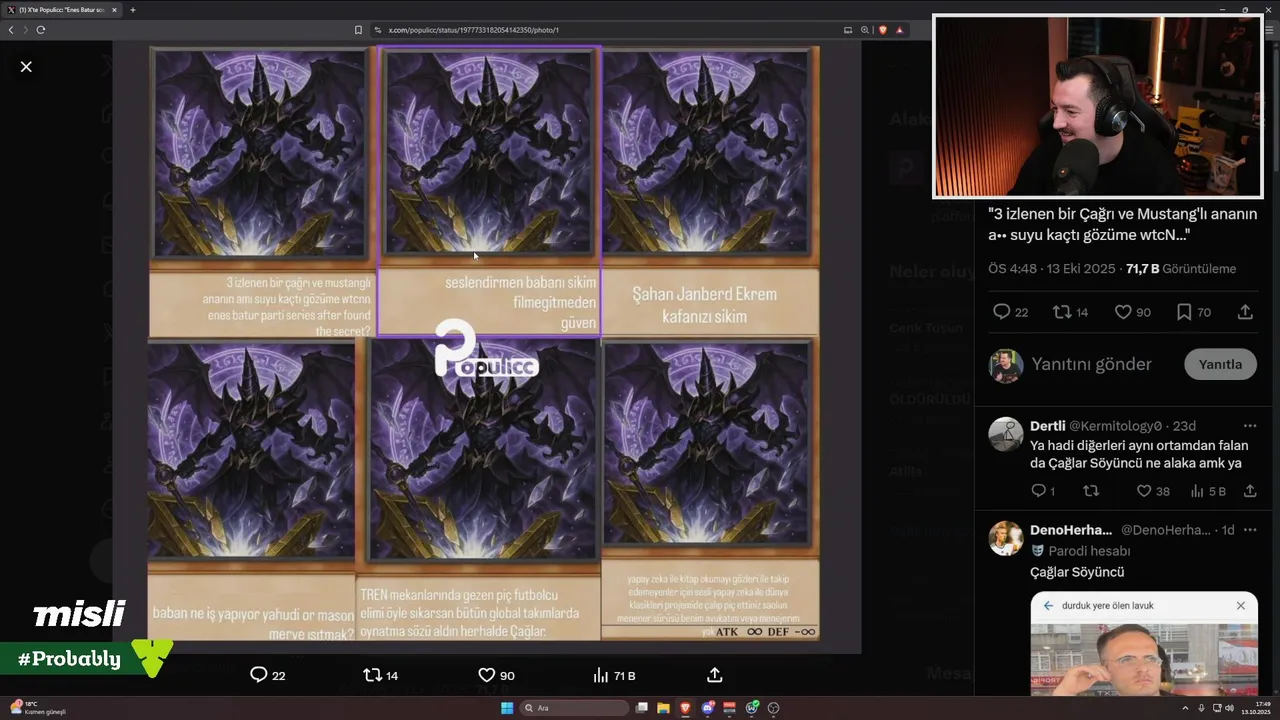The image size is (1280, 720).
Task: Click retweet icon under photo
Action: [372, 675]
